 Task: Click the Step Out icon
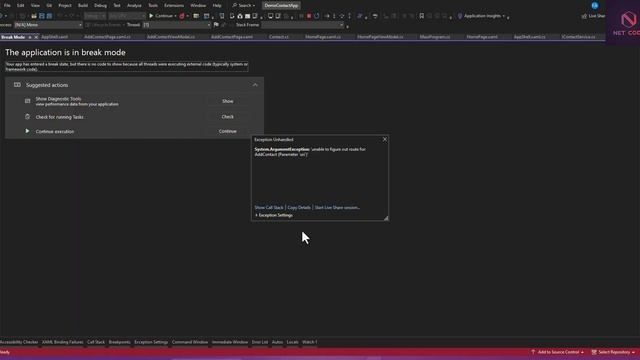tap(349, 16)
